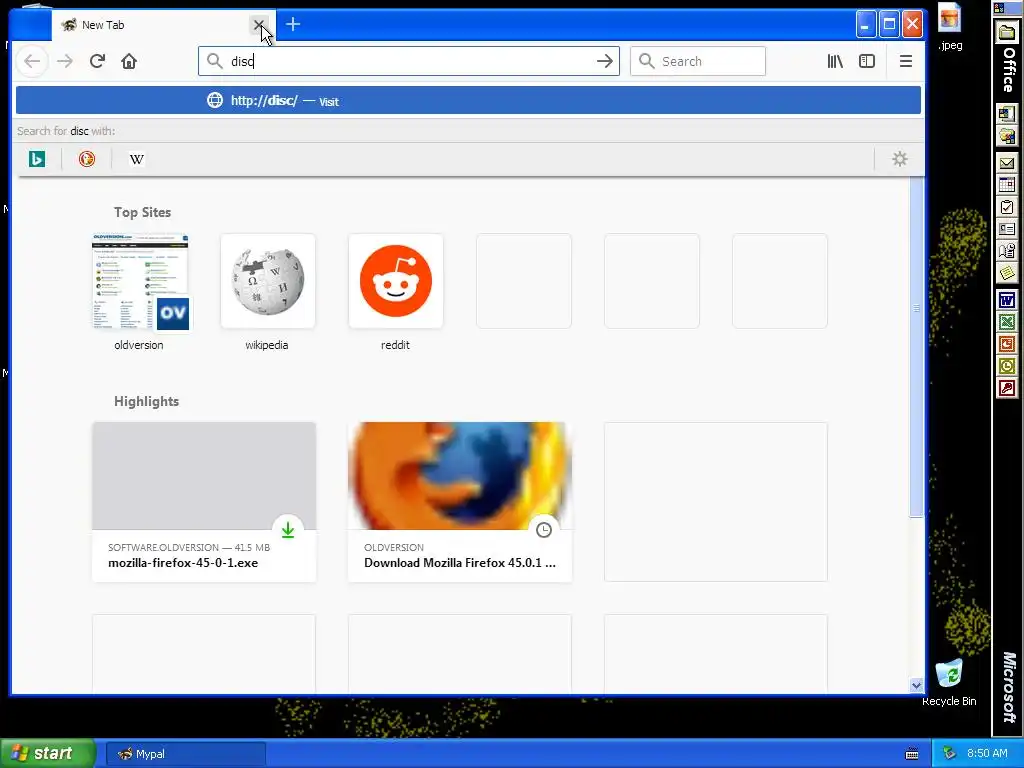
Task: Click the 8:50 AM clock
Action: (987, 754)
